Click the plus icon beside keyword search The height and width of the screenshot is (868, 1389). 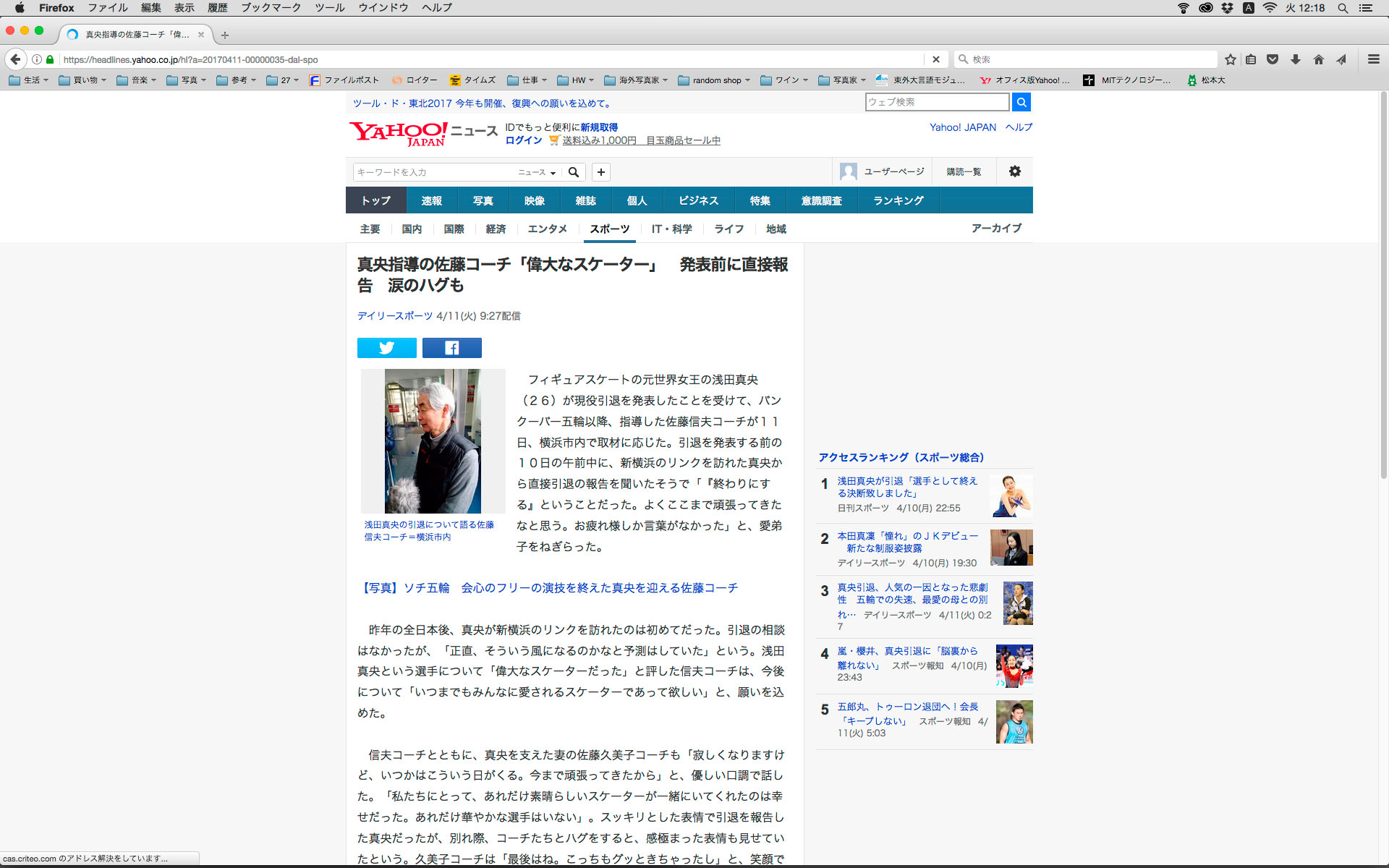coord(600,172)
